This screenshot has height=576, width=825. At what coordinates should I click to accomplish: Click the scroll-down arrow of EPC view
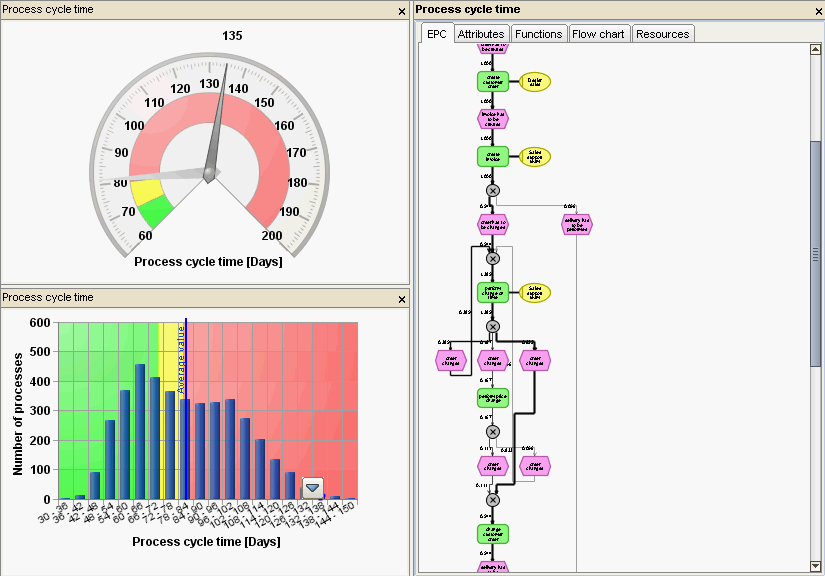(x=815, y=567)
